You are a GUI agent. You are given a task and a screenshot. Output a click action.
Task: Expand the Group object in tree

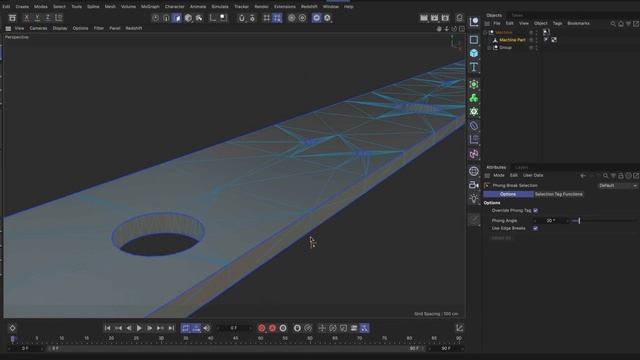(x=489, y=48)
